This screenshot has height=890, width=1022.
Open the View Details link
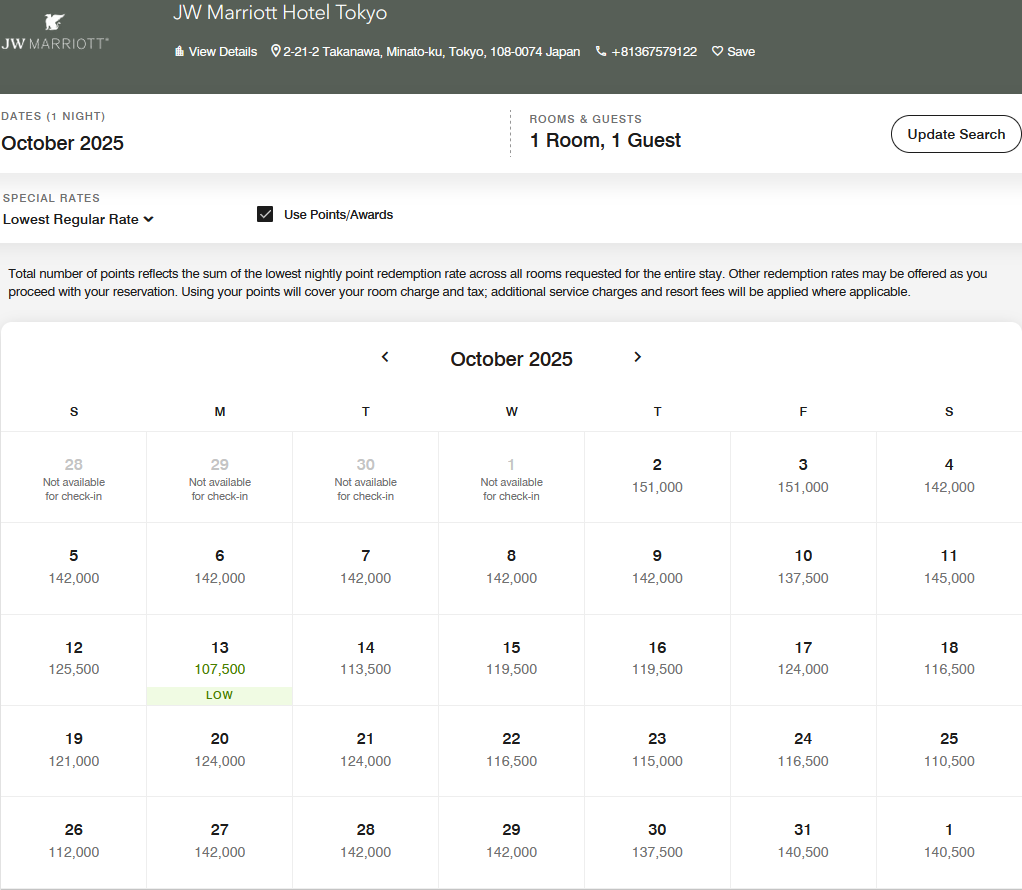[222, 51]
